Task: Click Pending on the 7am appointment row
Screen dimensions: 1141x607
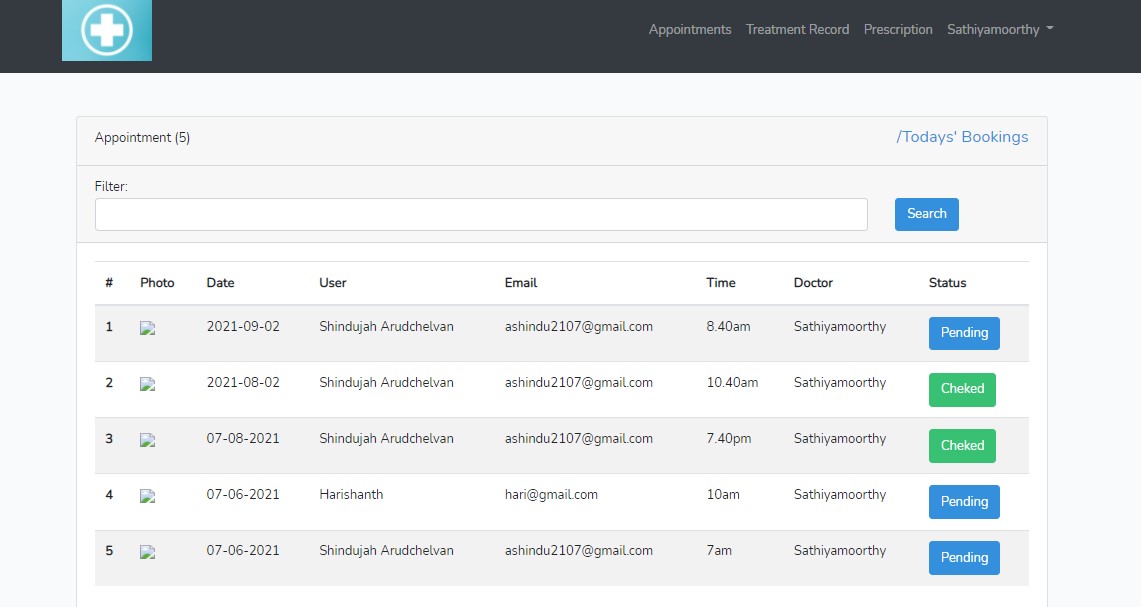Action: (963, 557)
